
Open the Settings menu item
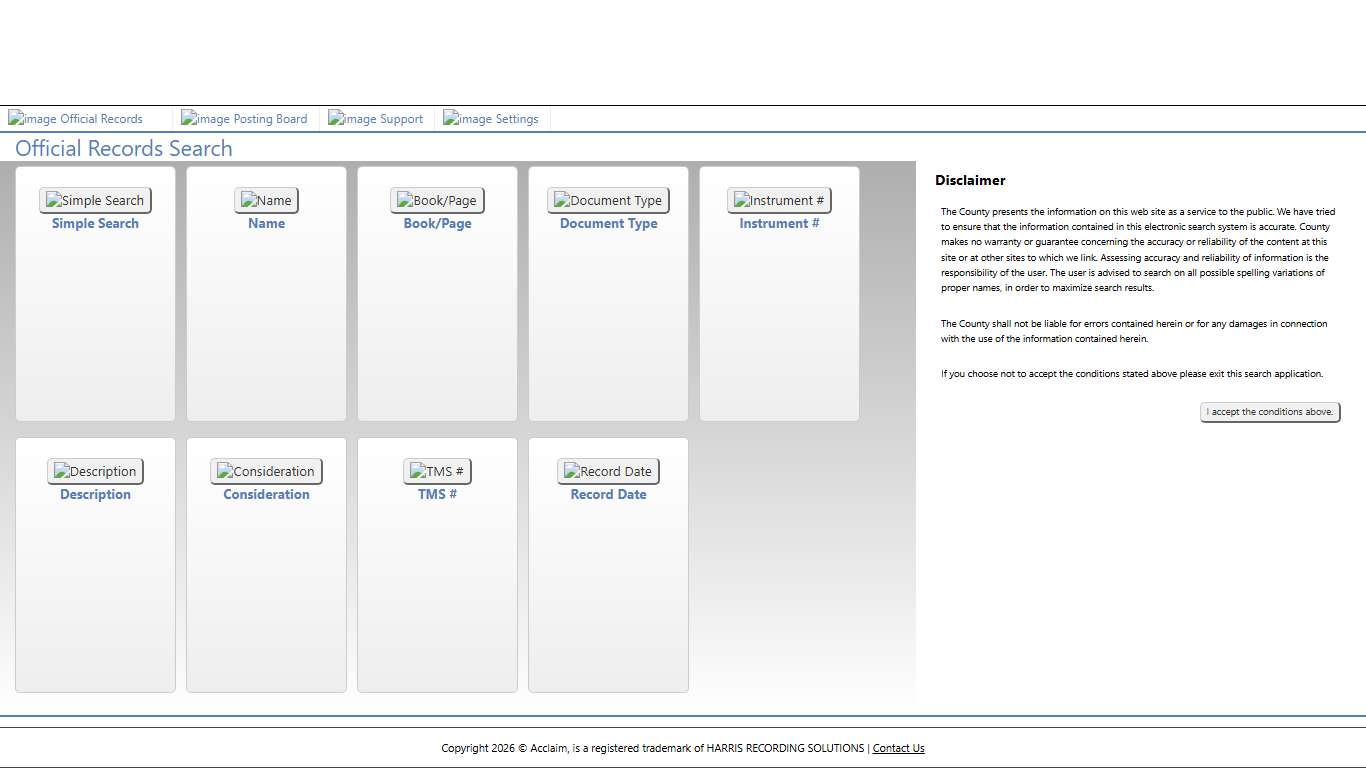click(x=491, y=119)
